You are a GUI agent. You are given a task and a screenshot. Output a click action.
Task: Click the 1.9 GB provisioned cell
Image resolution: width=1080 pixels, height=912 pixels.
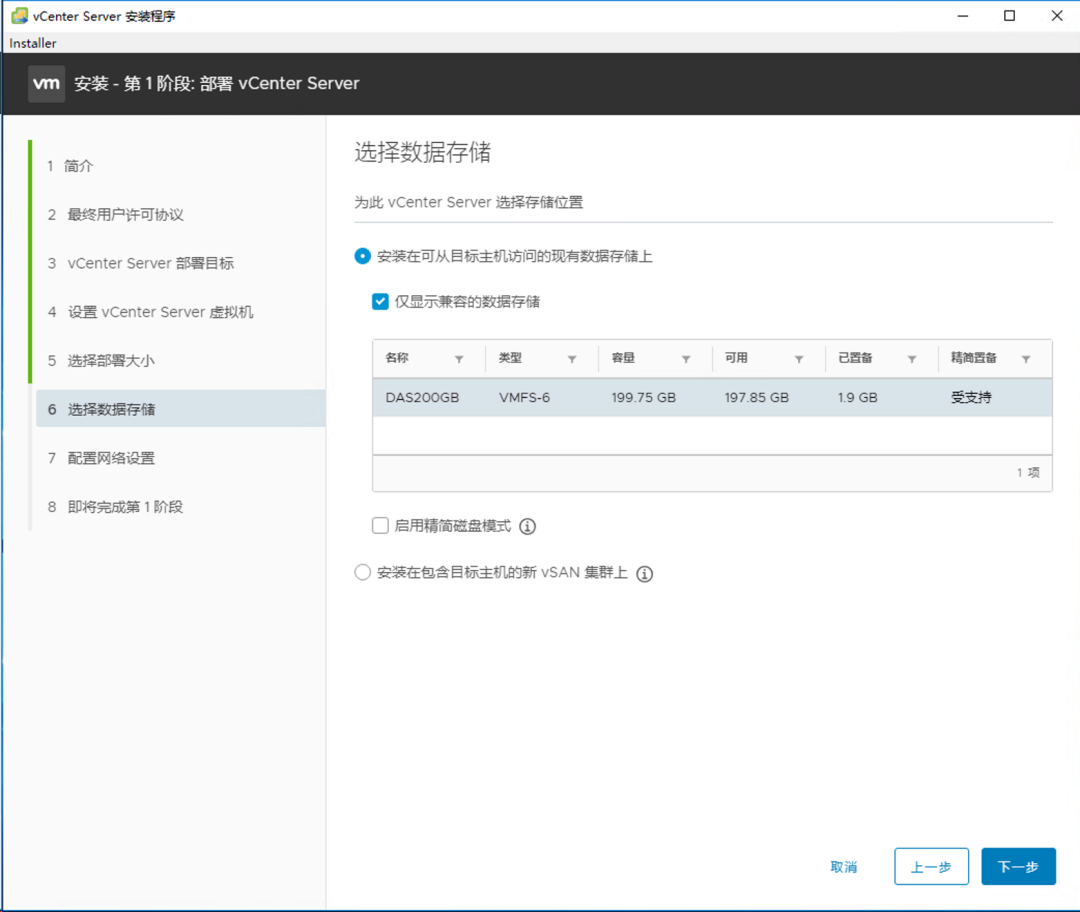(858, 397)
